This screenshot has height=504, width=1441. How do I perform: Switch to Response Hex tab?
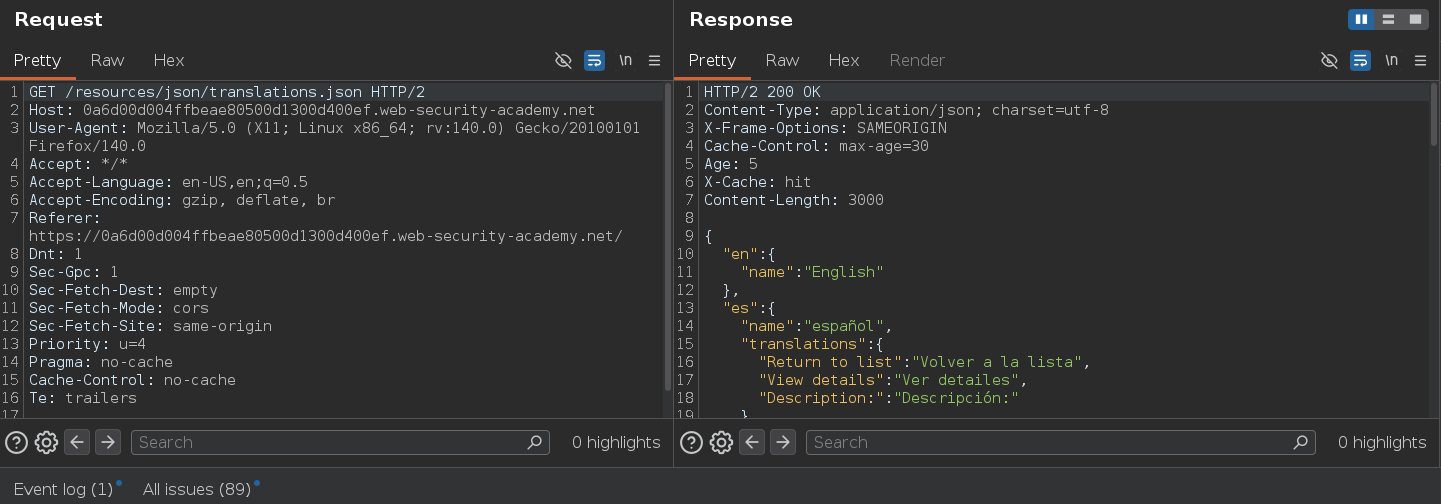844,61
